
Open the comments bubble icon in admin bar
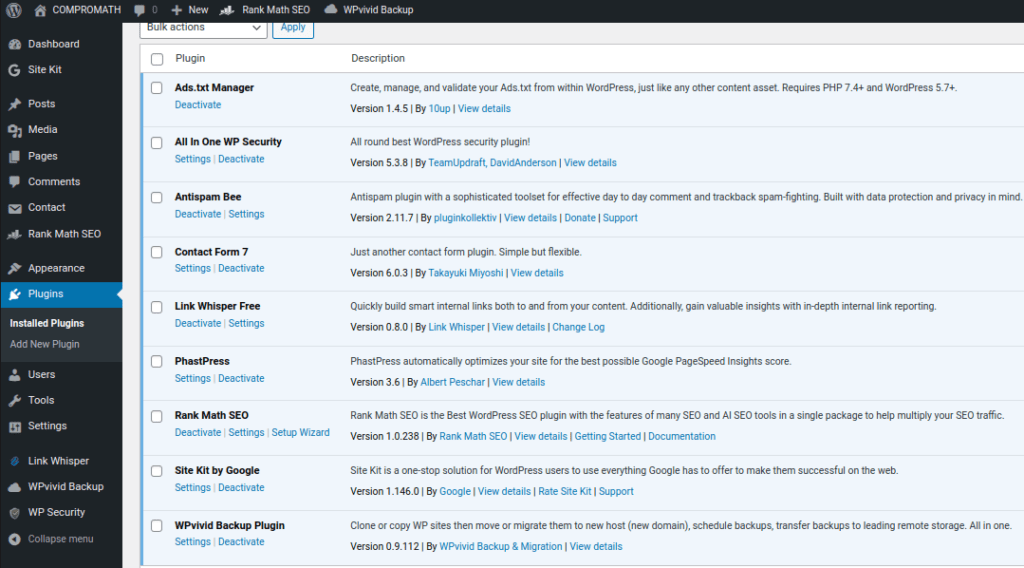pyautogui.click(x=139, y=10)
